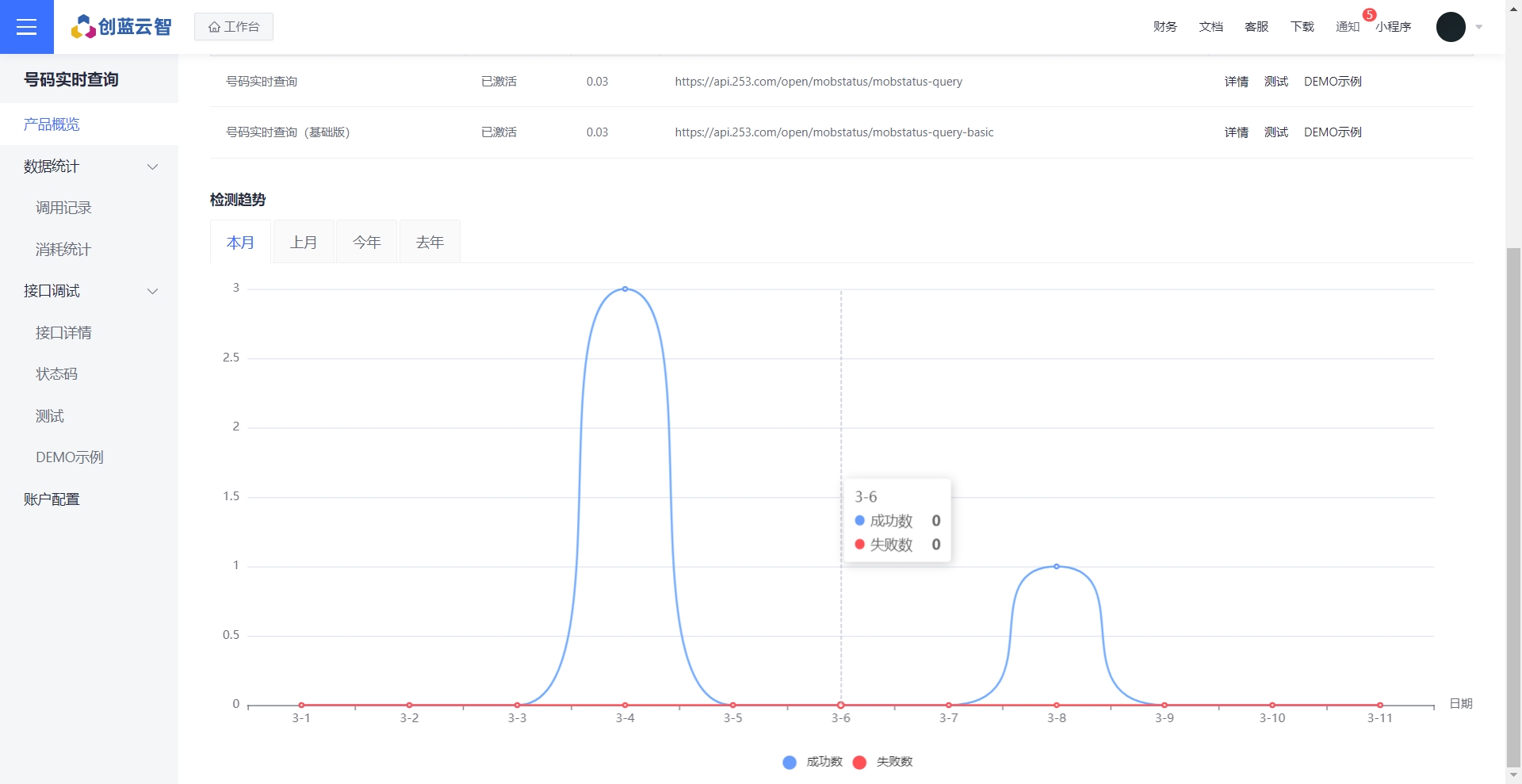This screenshot has width=1522, height=784.
Task: Open 通知 with red badge
Action: (x=1348, y=27)
